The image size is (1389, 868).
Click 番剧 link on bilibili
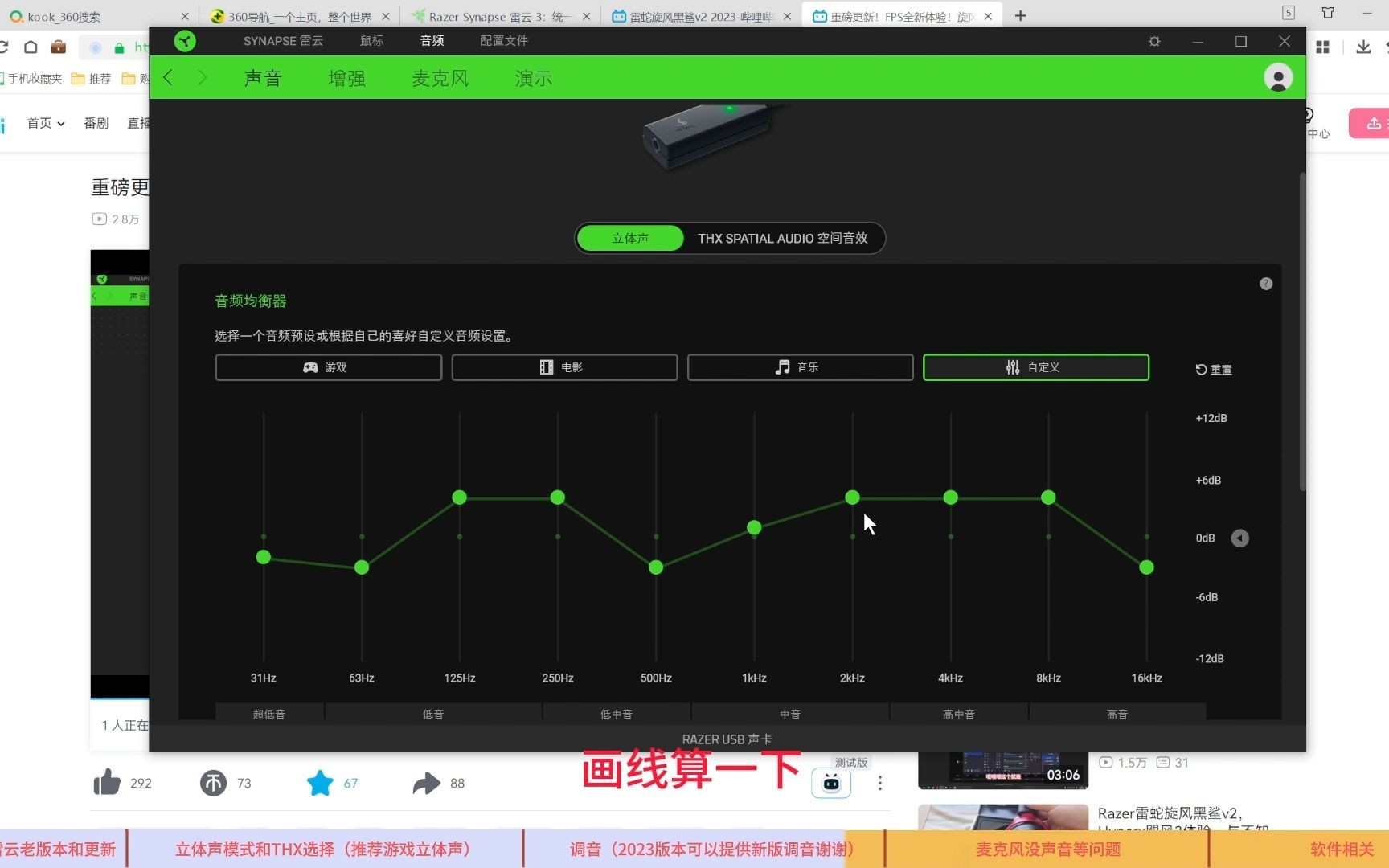point(96,123)
